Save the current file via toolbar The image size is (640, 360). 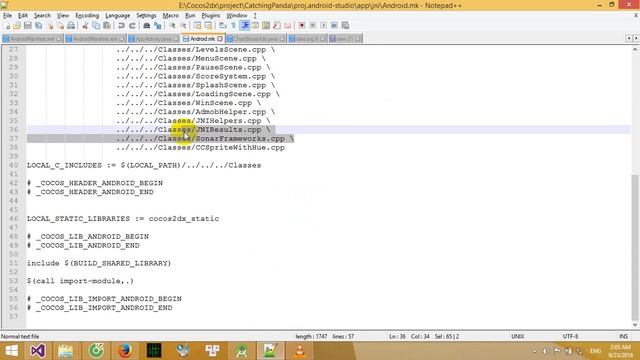click(27, 26)
